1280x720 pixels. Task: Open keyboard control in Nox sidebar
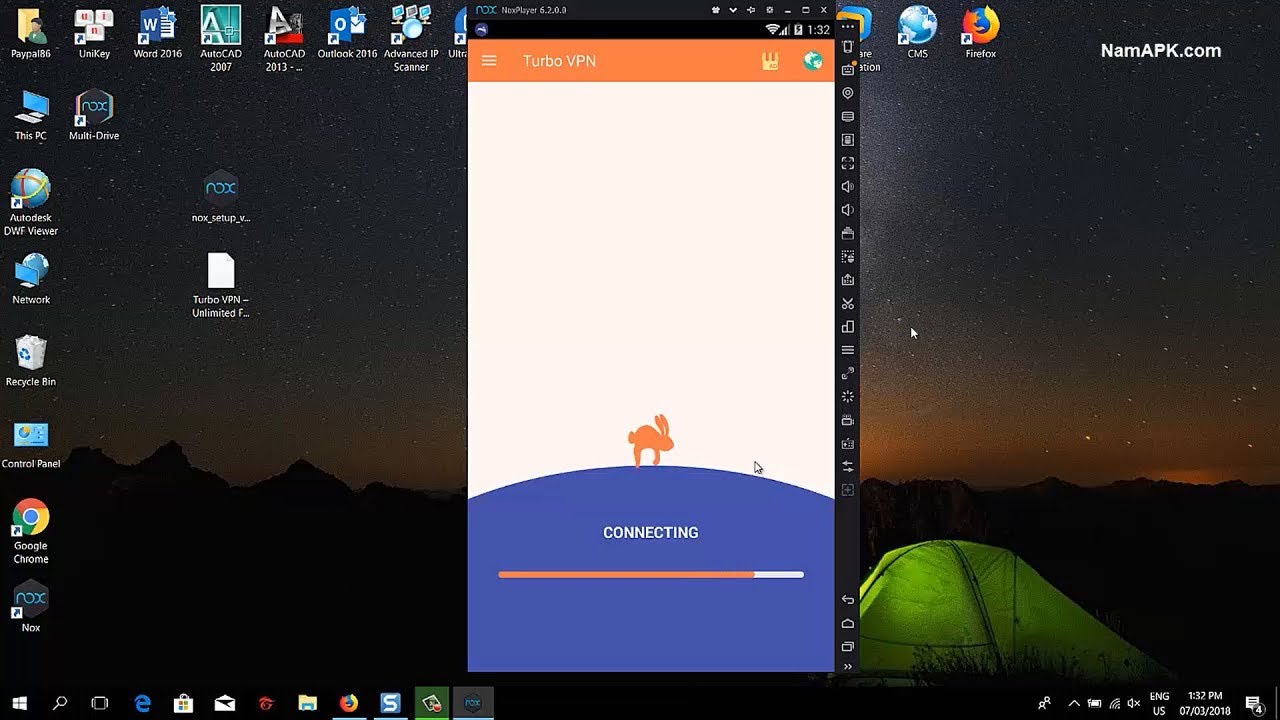click(x=848, y=70)
